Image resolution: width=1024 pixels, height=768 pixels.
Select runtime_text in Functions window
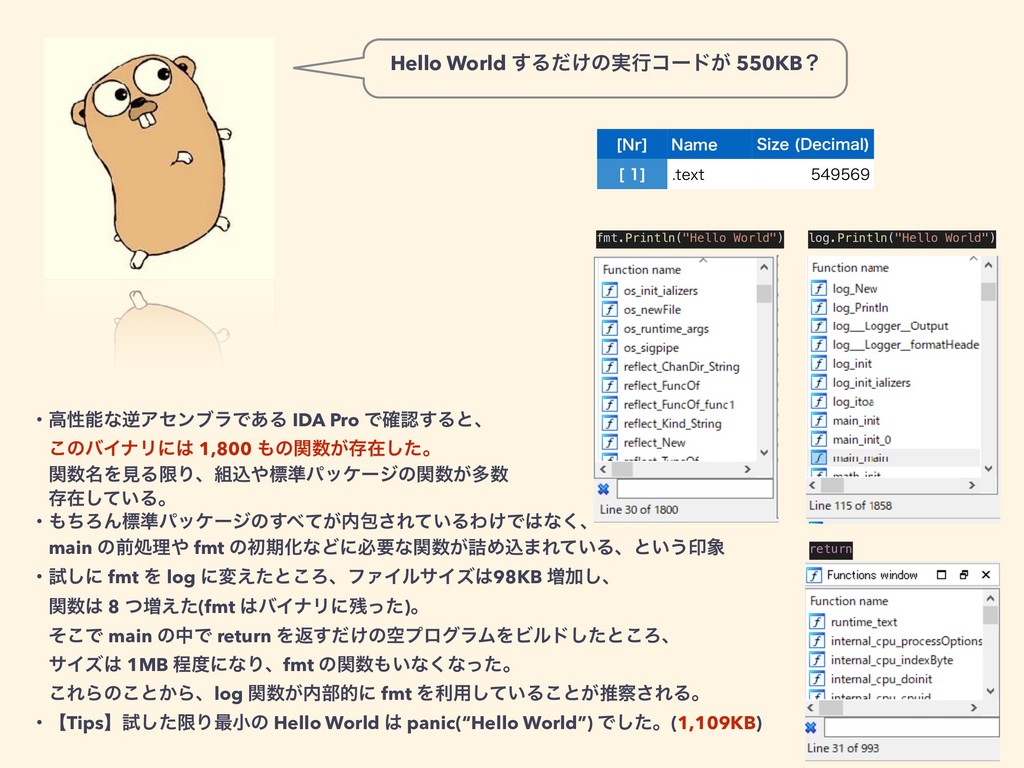pos(864,622)
